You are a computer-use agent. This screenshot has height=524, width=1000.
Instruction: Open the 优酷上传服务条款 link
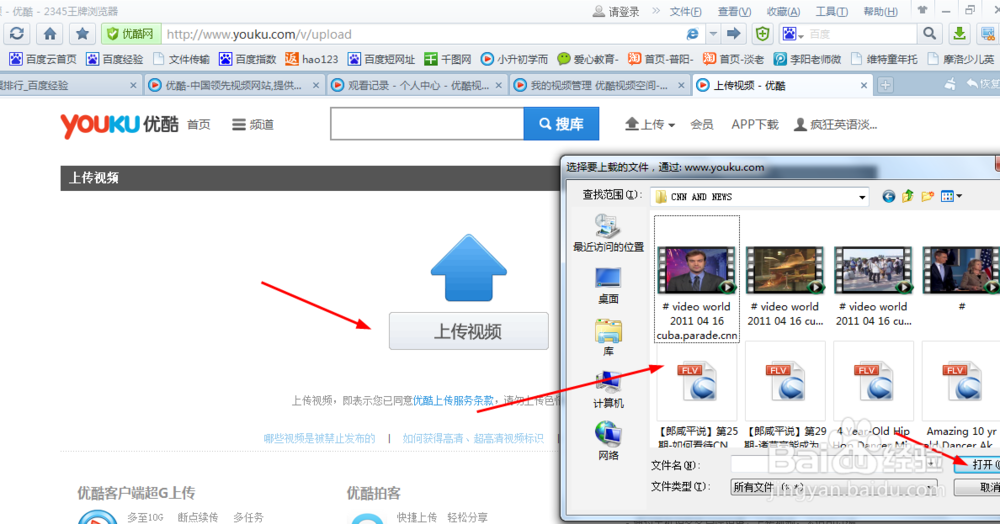[453, 400]
